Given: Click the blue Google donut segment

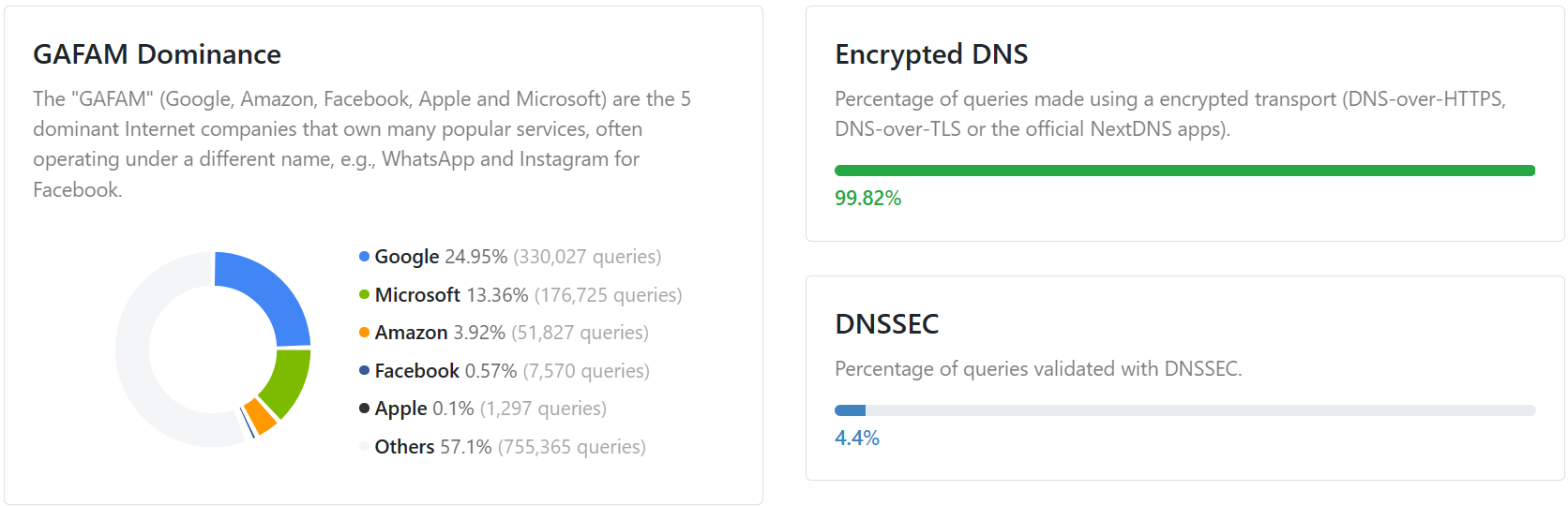Looking at the screenshot, I should 272,290.
